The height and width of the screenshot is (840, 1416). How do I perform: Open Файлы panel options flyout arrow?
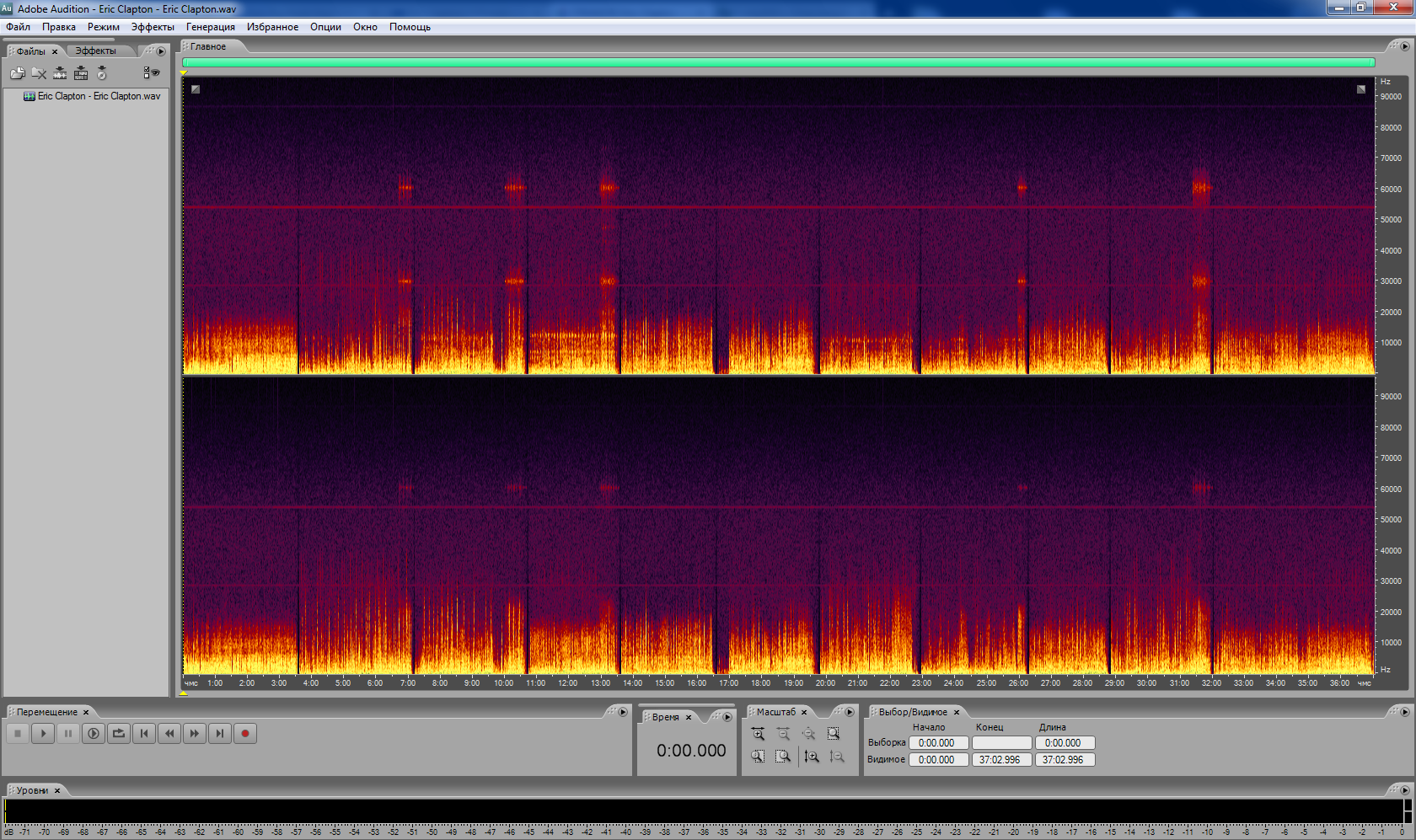coord(161,51)
